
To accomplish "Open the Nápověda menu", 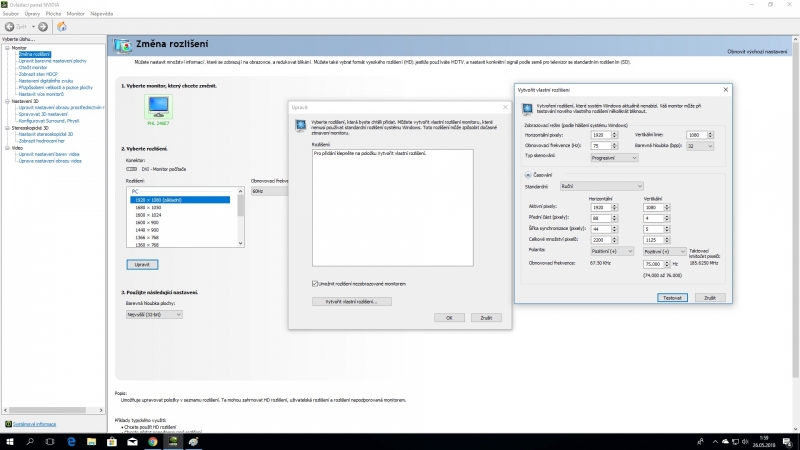I will [x=102, y=14].
